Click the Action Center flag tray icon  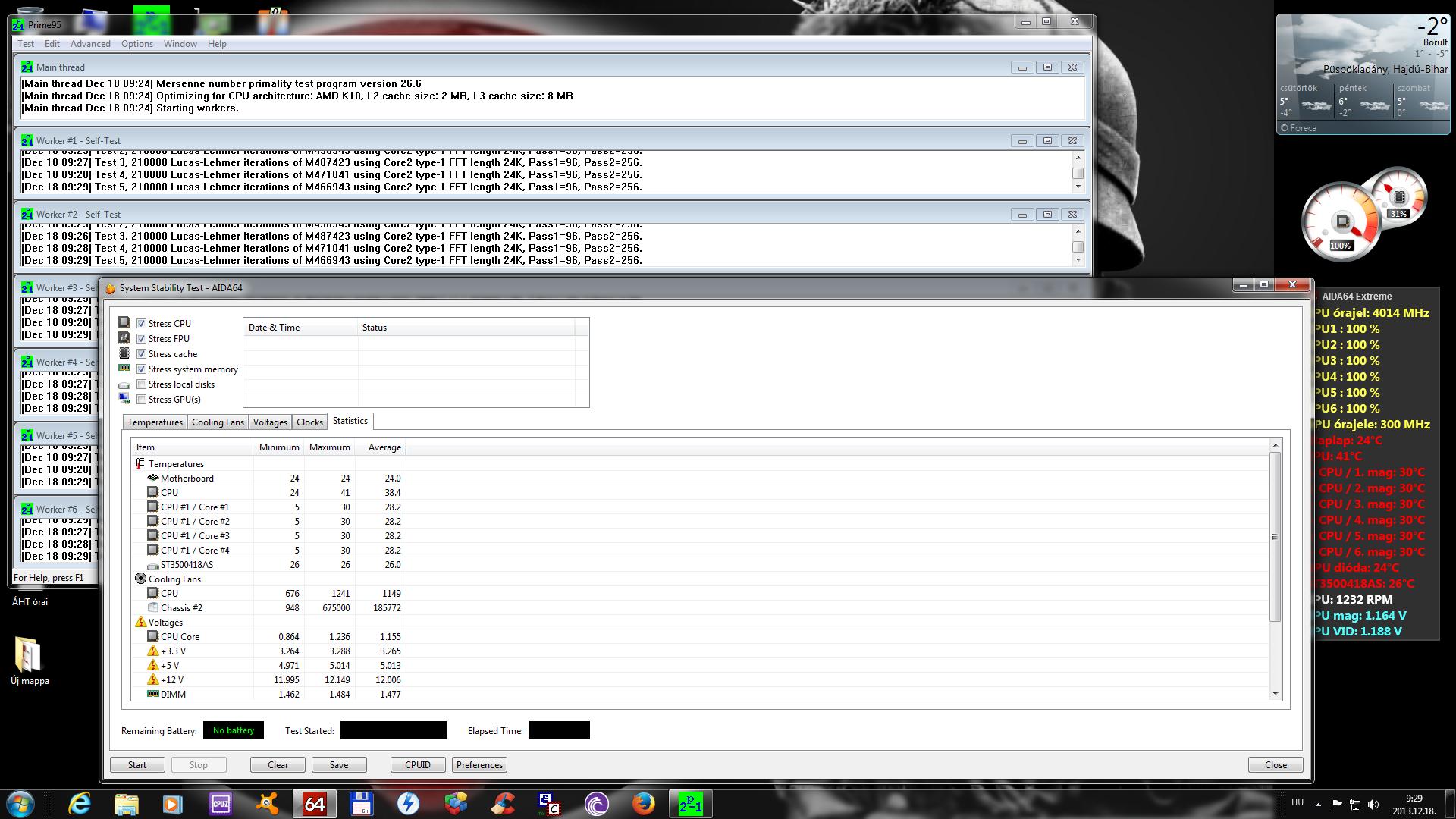pos(1336,804)
